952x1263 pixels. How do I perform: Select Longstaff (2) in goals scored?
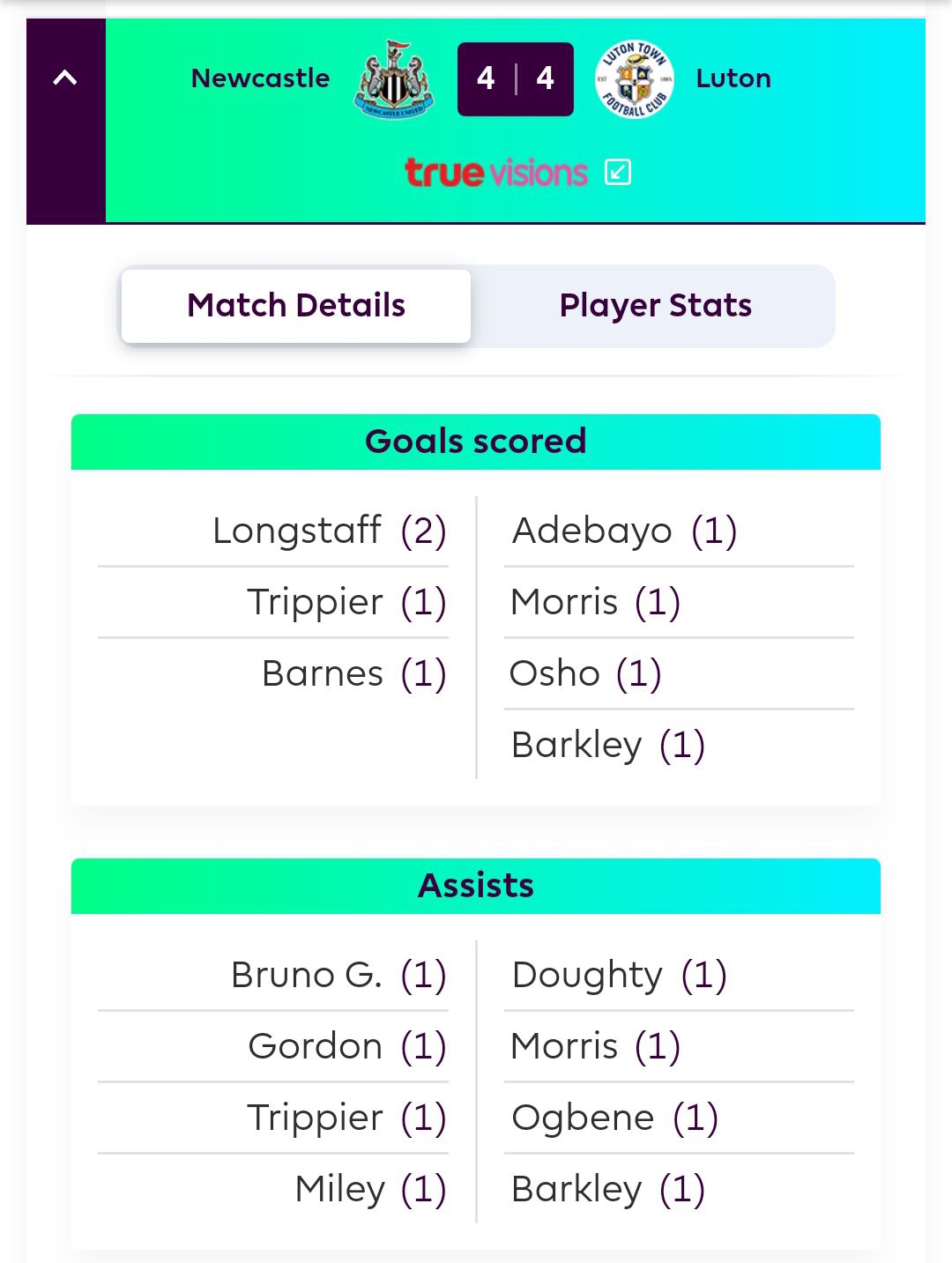pyautogui.click(x=330, y=531)
